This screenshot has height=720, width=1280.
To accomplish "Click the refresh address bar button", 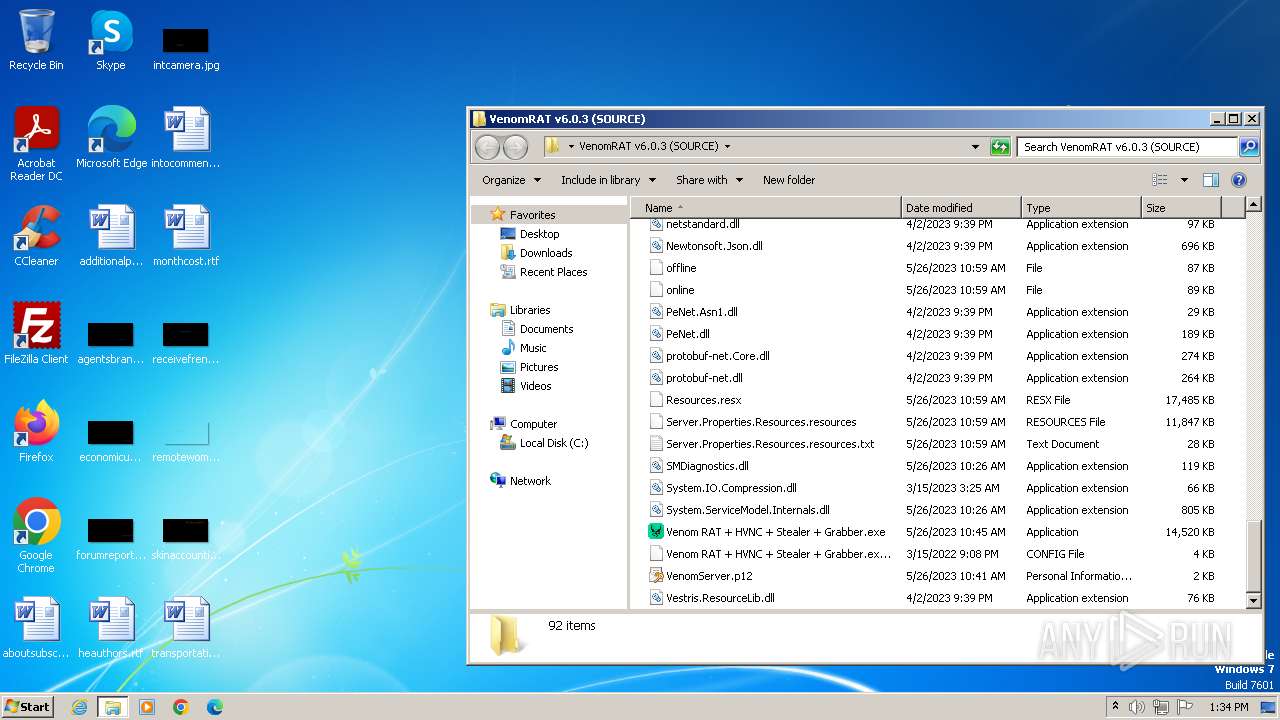I will [x=1000, y=147].
